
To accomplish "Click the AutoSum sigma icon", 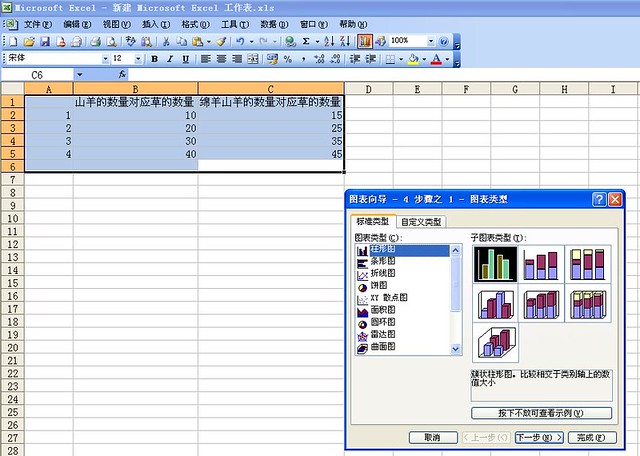I will pyautogui.click(x=306, y=41).
